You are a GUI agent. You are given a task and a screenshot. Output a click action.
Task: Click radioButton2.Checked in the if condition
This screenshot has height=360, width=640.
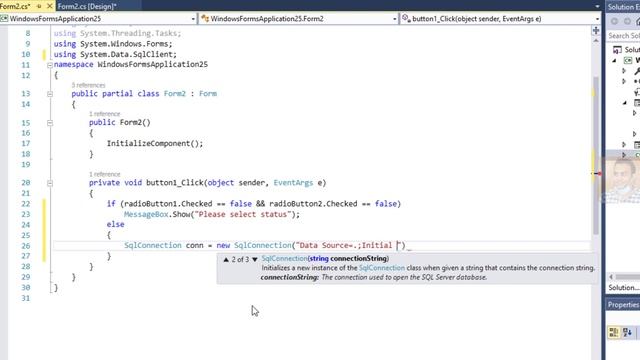tap(313, 204)
